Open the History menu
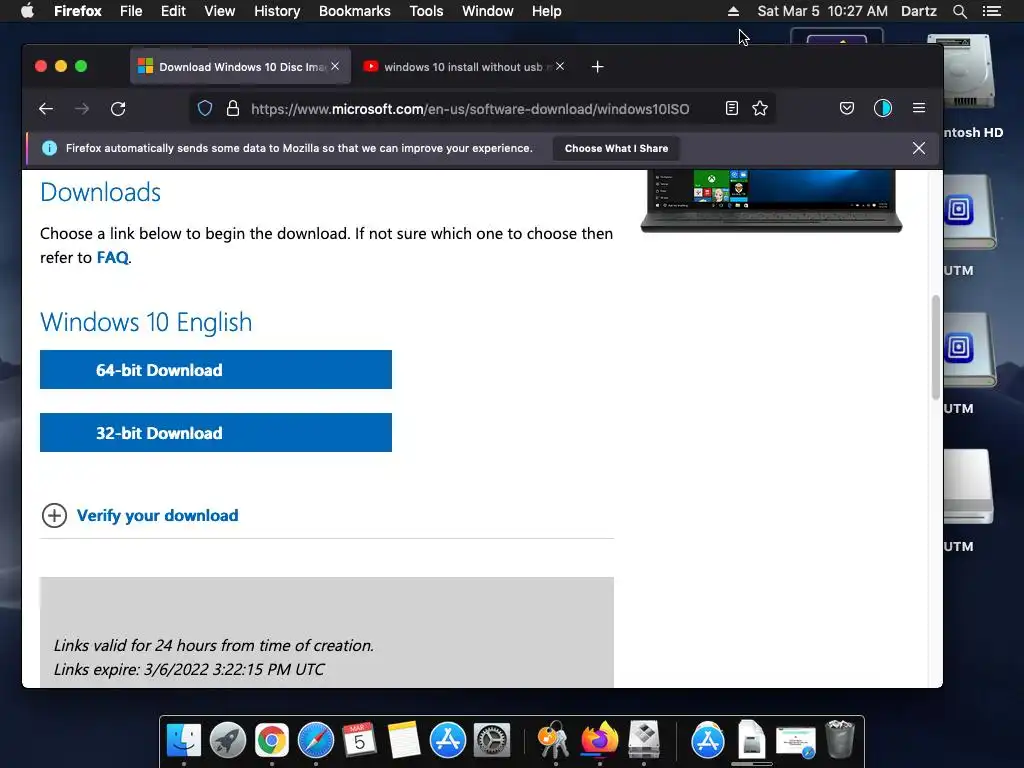 click(x=277, y=11)
